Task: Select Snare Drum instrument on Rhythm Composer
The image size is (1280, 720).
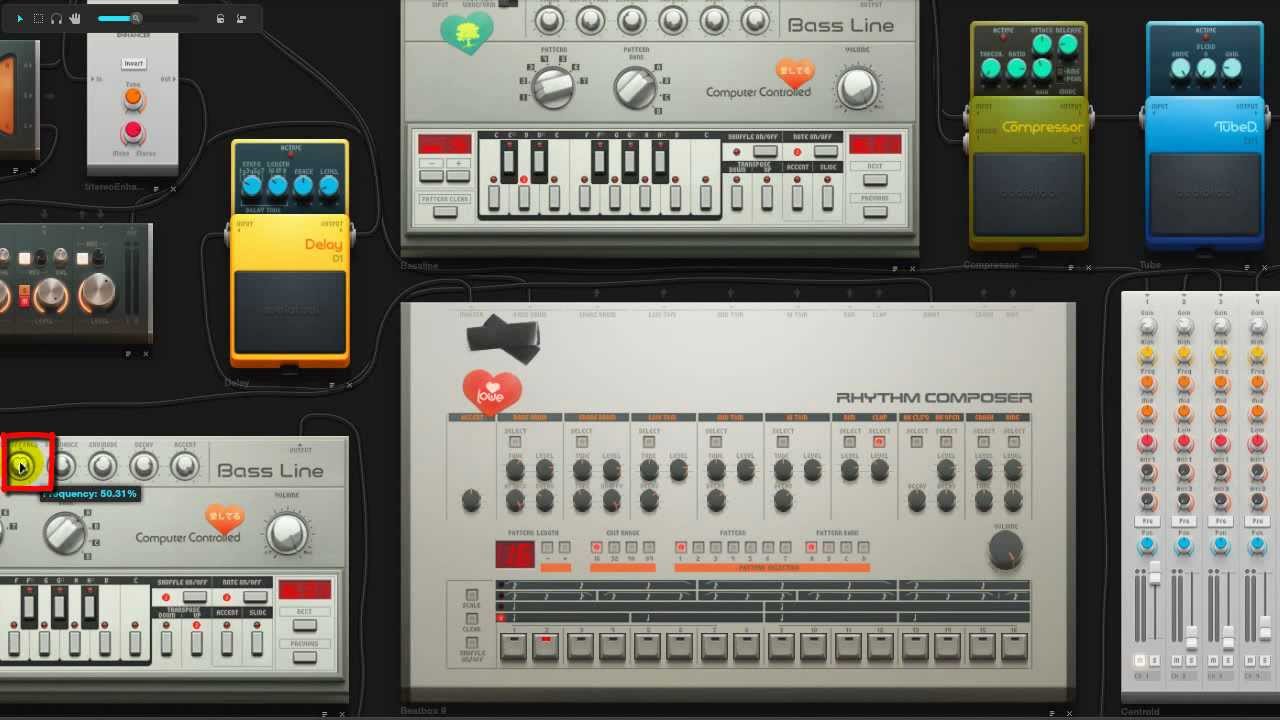Action: [581, 441]
